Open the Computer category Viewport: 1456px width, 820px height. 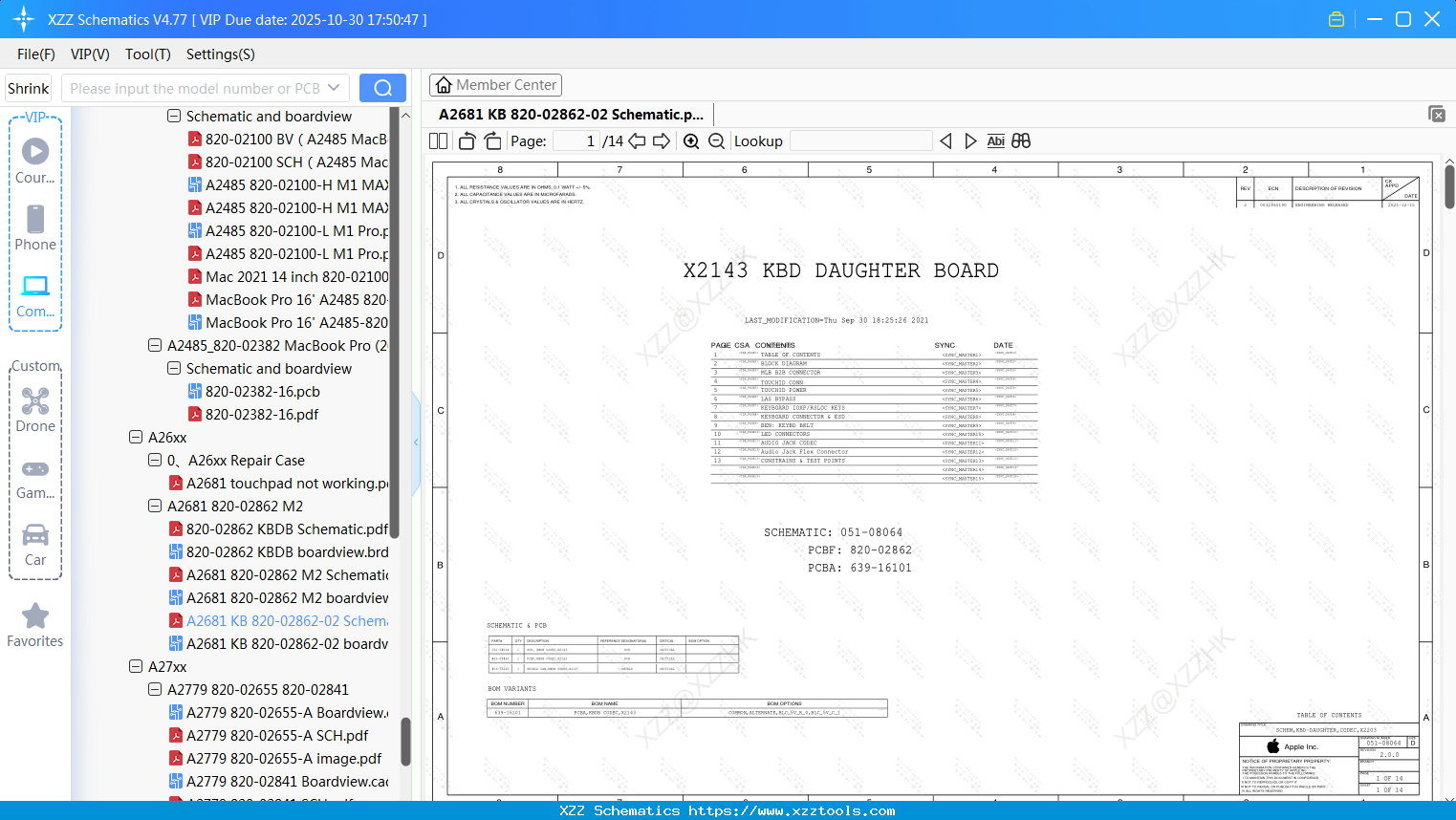click(35, 295)
